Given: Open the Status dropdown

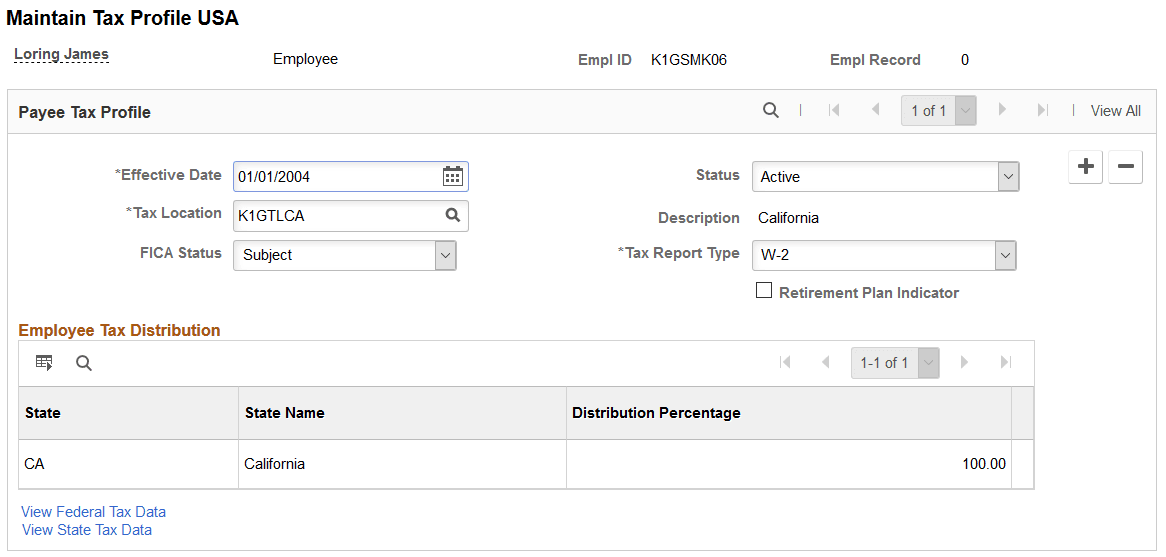Looking at the screenshot, I should tap(885, 177).
